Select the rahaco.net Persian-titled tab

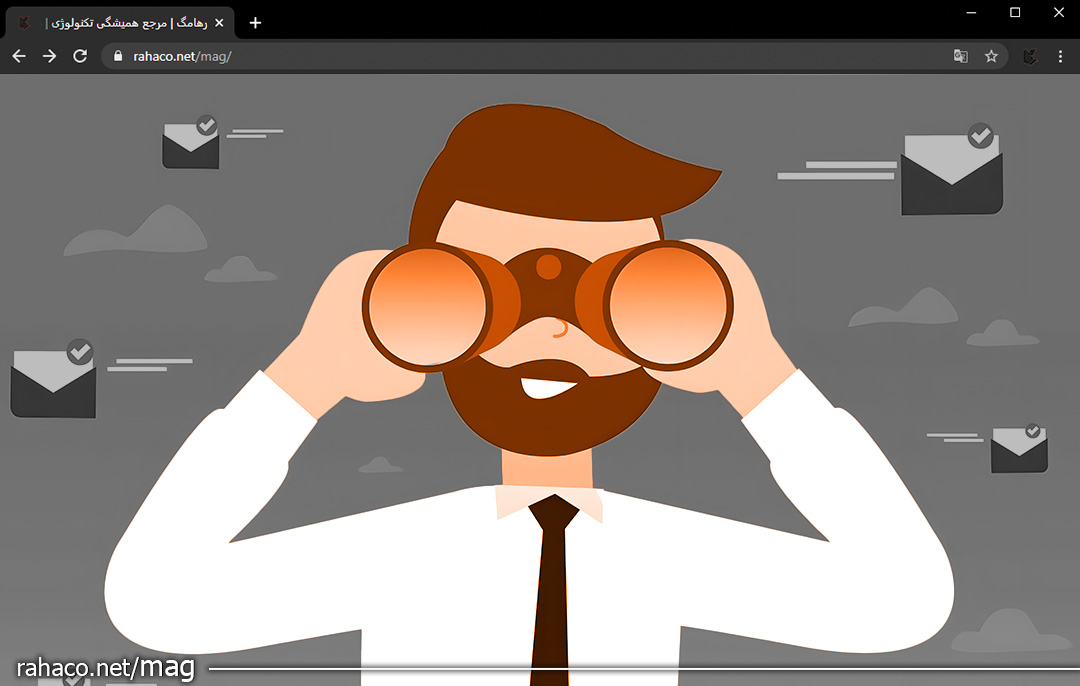click(x=120, y=22)
